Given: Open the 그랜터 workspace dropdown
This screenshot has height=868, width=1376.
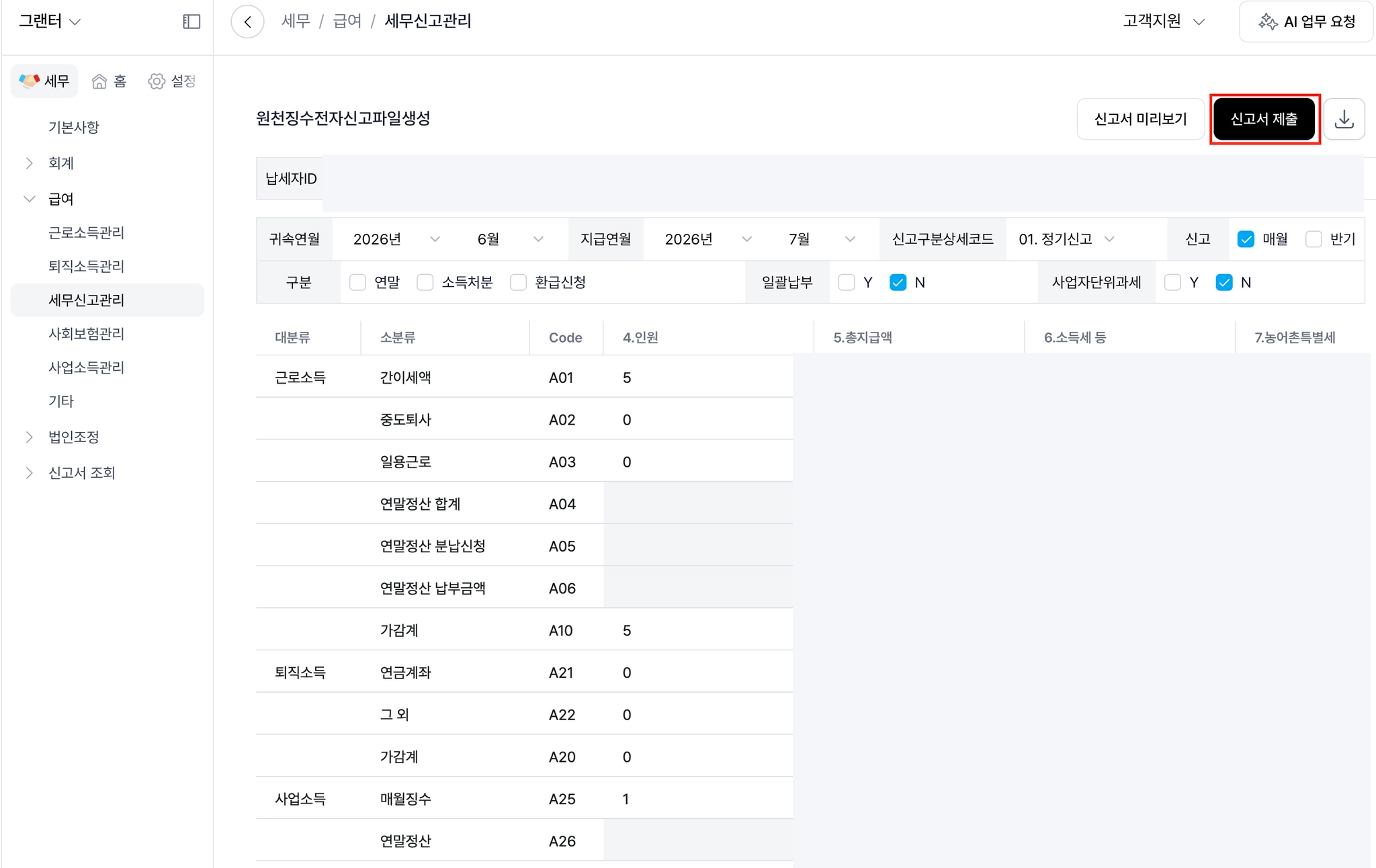Looking at the screenshot, I should click(50, 21).
